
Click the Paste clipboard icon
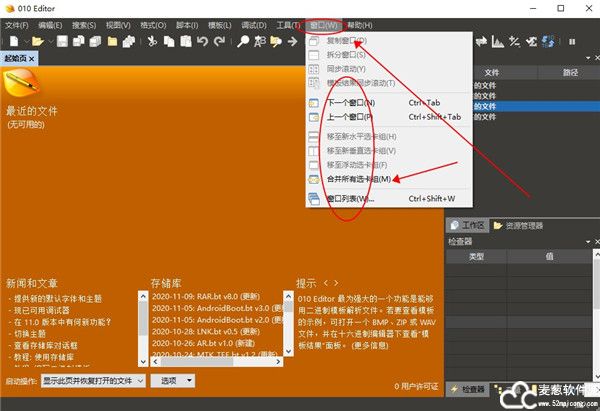pos(186,41)
